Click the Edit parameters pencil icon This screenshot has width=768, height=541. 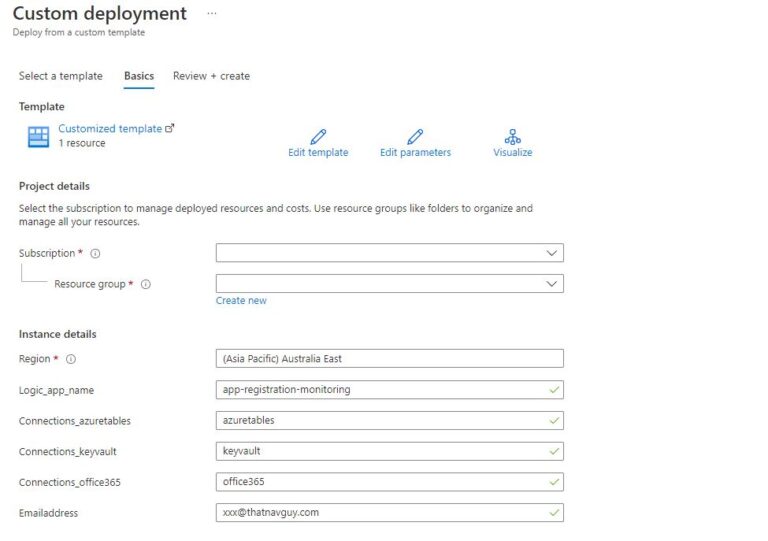[x=415, y=137]
